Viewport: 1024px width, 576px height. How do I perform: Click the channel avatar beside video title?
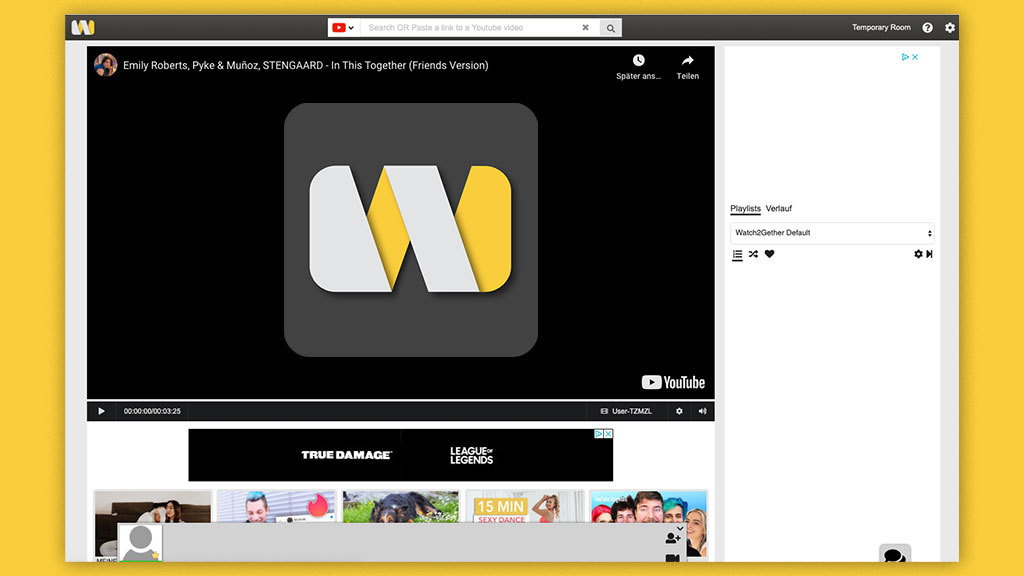click(105, 65)
